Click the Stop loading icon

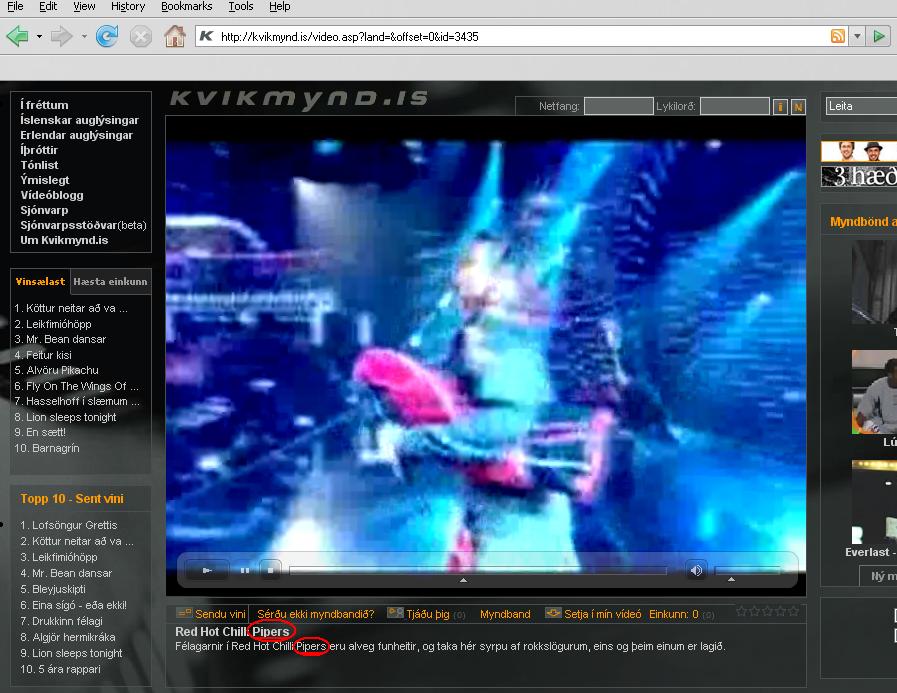(x=140, y=37)
